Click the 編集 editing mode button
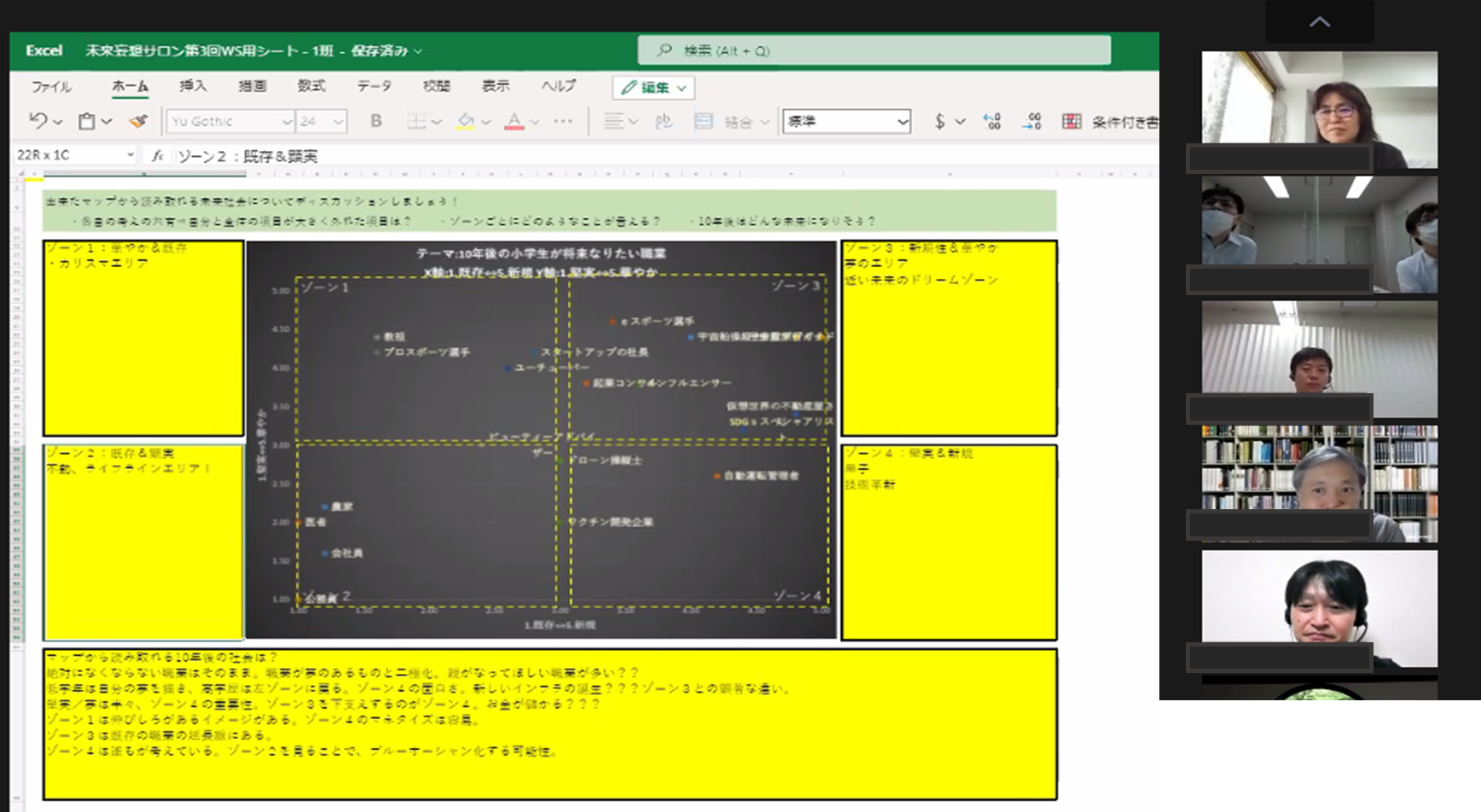The image size is (1481, 812). pos(653,87)
